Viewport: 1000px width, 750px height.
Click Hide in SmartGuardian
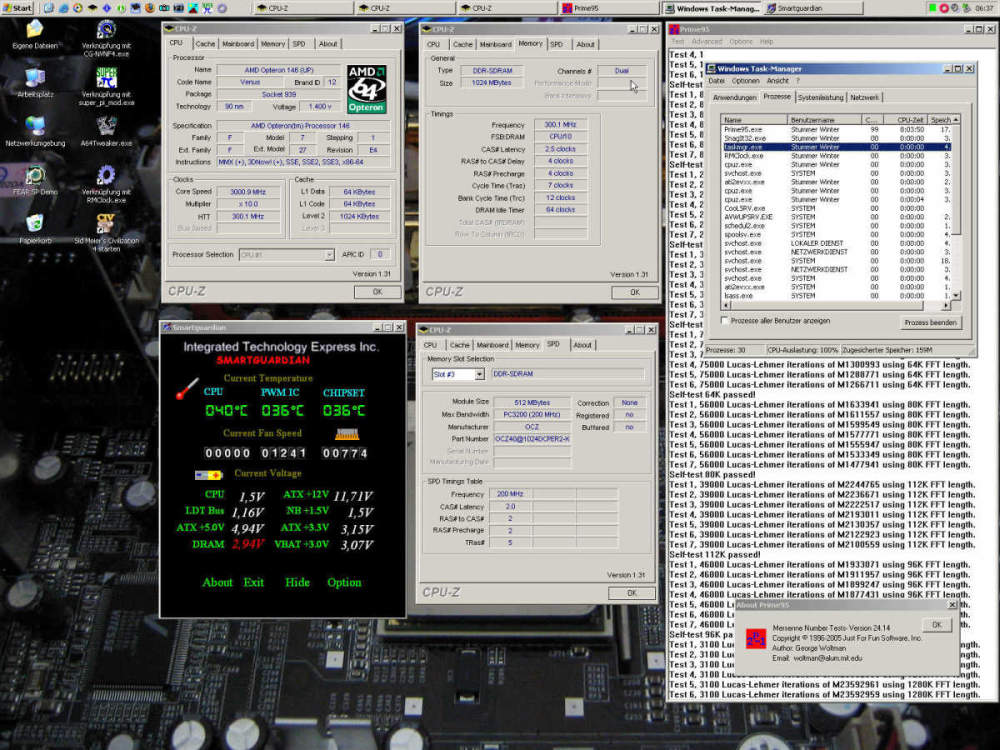297,582
